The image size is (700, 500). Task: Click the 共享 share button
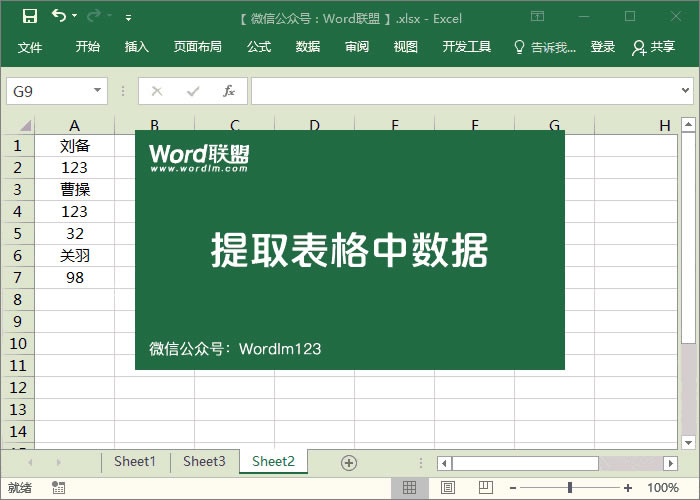pyautogui.click(x=653, y=47)
